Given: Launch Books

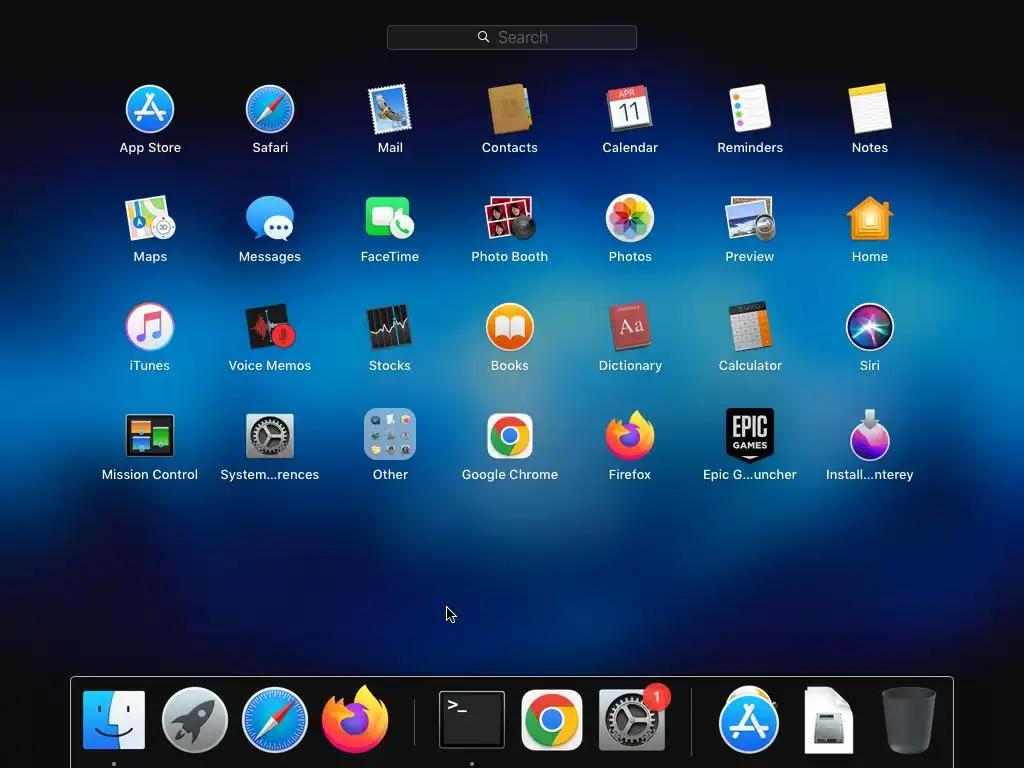Looking at the screenshot, I should pyautogui.click(x=509, y=327).
